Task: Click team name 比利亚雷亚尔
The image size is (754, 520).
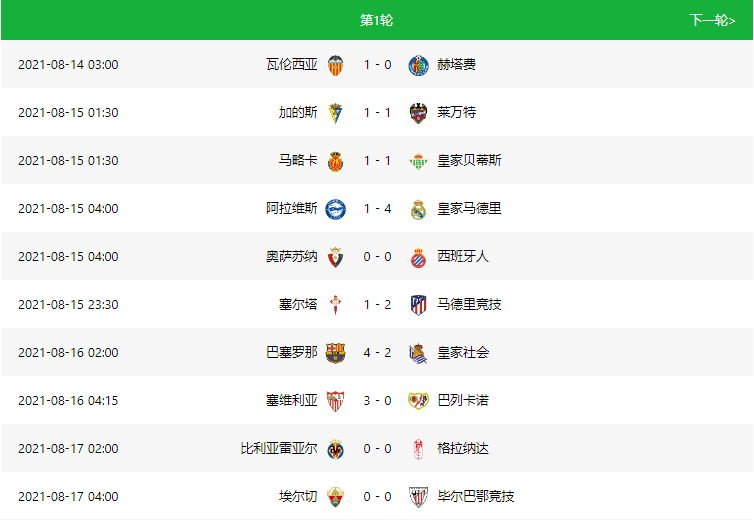Action: pos(278,448)
